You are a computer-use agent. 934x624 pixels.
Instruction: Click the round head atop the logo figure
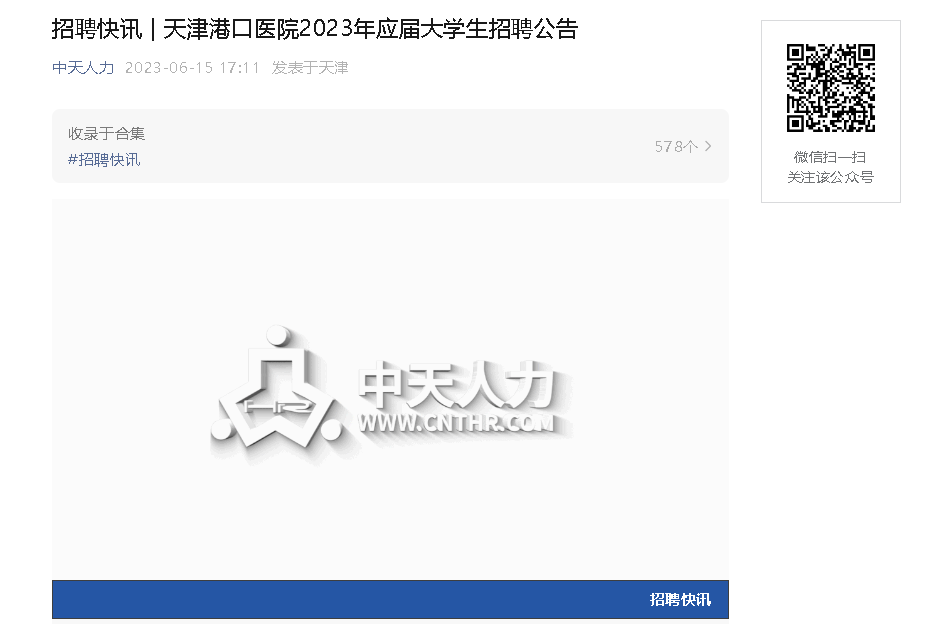point(278,335)
